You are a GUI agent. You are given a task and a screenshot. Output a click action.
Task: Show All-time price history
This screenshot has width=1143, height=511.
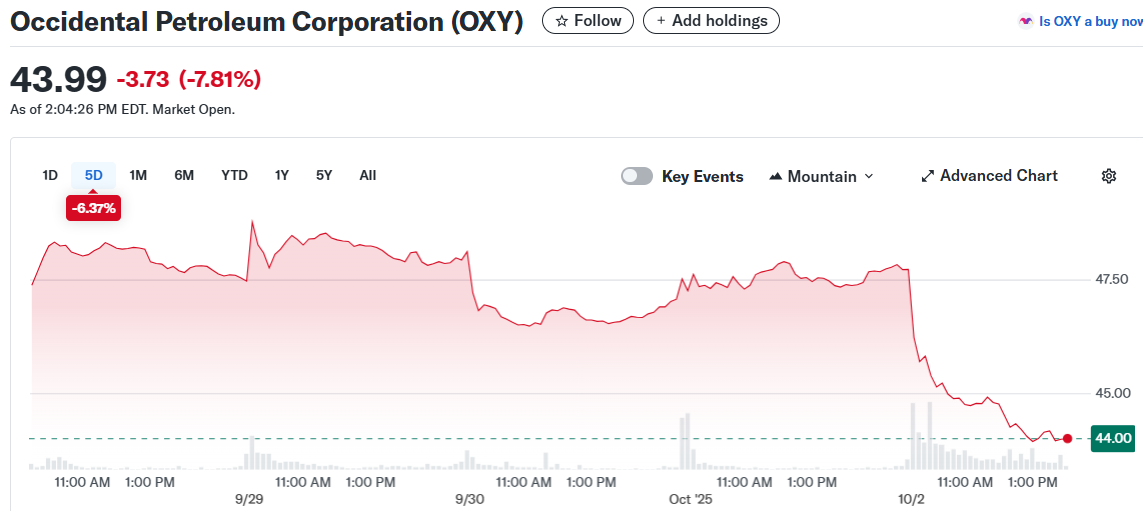(x=368, y=175)
